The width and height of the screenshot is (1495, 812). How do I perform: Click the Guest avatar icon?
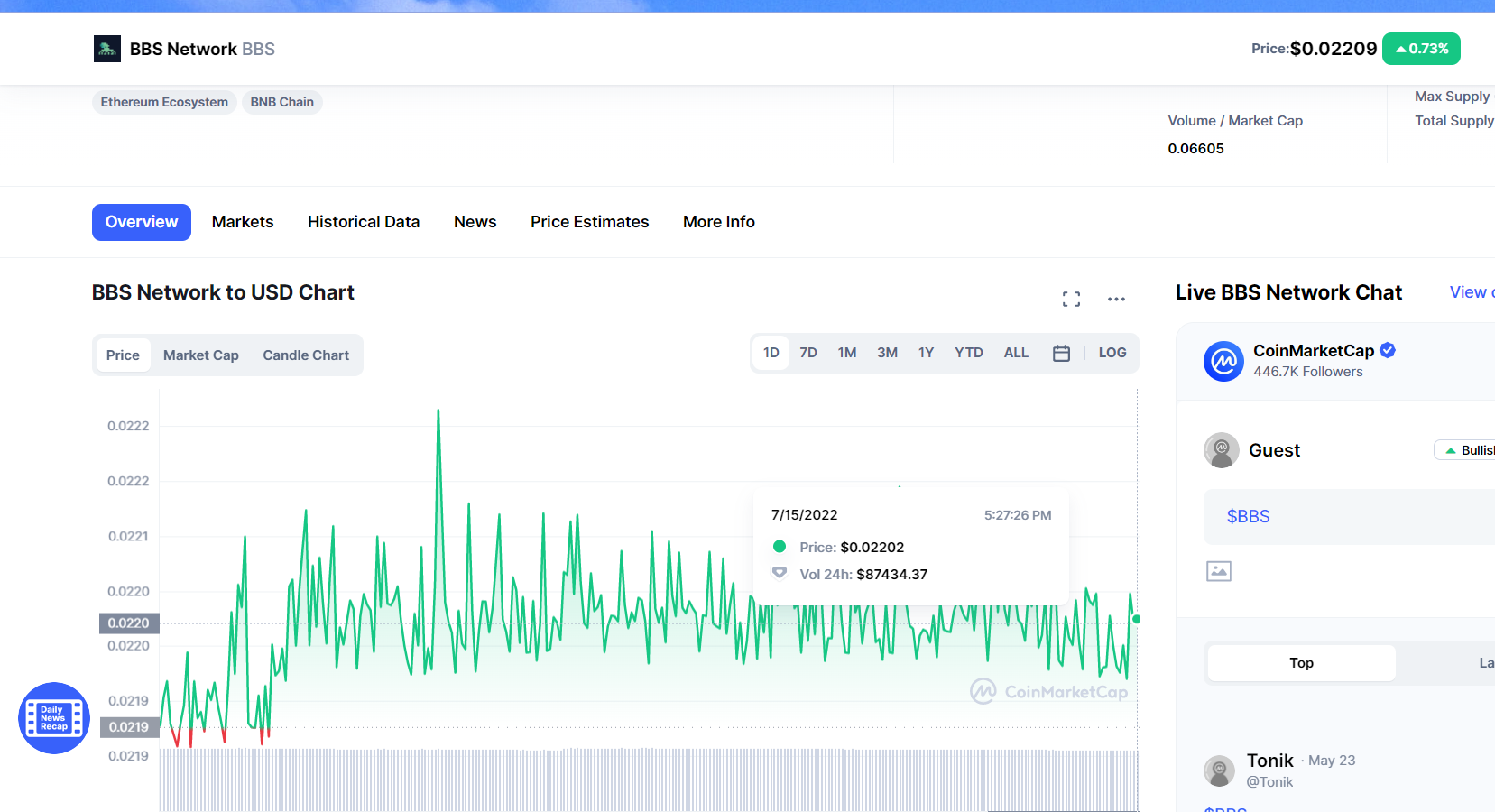pyautogui.click(x=1222, y=449)
